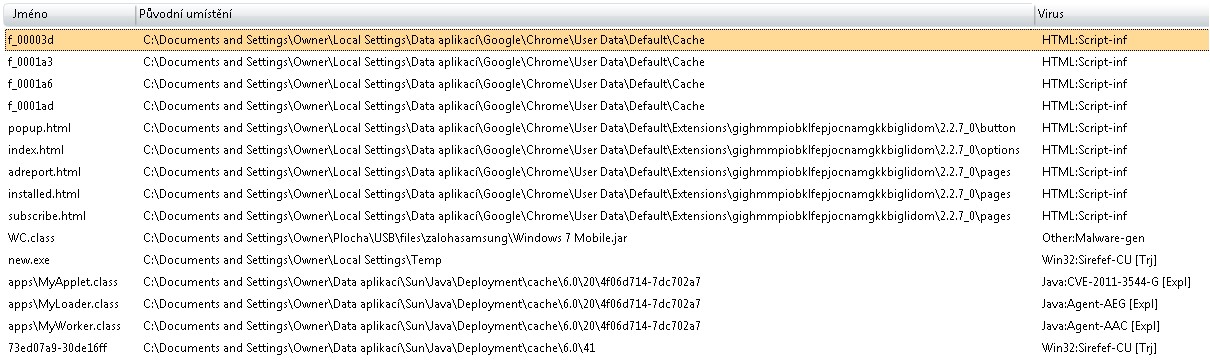The height and width of the screenshot is (363, 1210).
Task: Sort by the Původní umístění column header
Action: tap(586, 15)
